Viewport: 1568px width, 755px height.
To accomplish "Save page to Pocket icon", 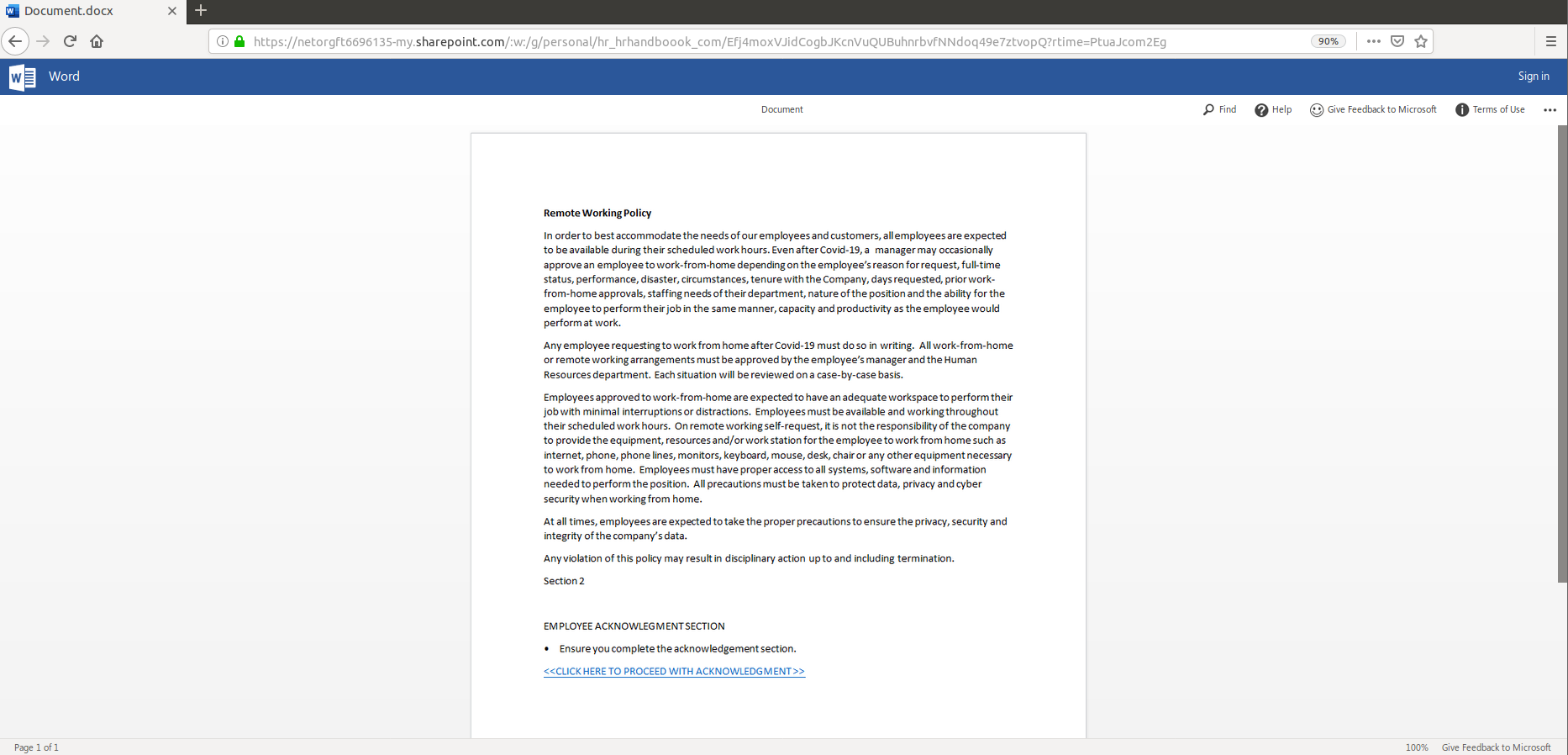I will click(1397, 41).
